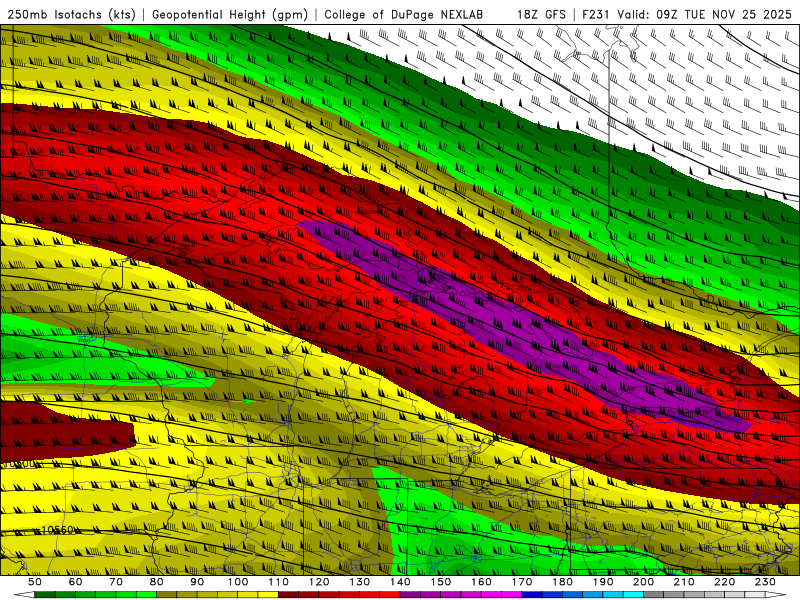Click the olive swatch starting at 80 knots
Image resolution: width=800 pixels, height=600 pixels.
(166, 595)
